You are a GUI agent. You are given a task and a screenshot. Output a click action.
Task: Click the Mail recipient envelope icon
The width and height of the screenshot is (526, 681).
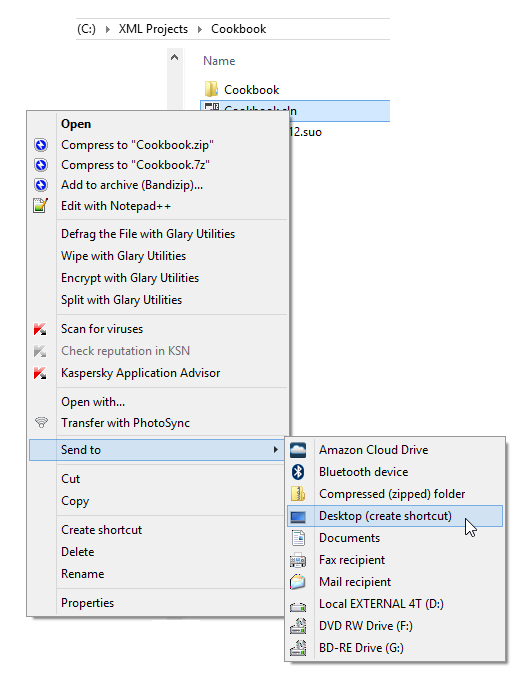point(298,582)
